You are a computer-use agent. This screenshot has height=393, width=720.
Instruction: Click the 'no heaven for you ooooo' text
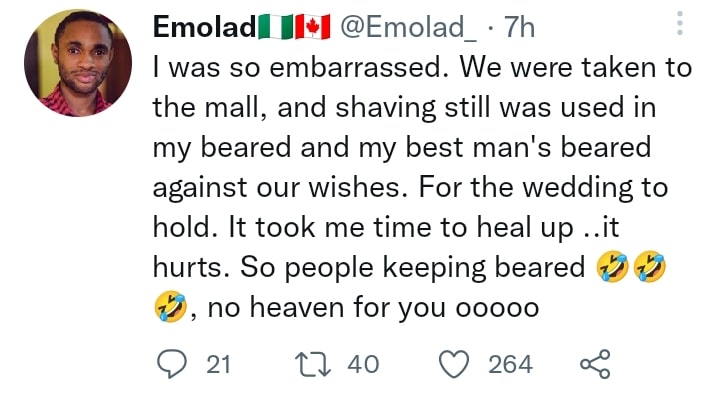click(x=373, y=307)
